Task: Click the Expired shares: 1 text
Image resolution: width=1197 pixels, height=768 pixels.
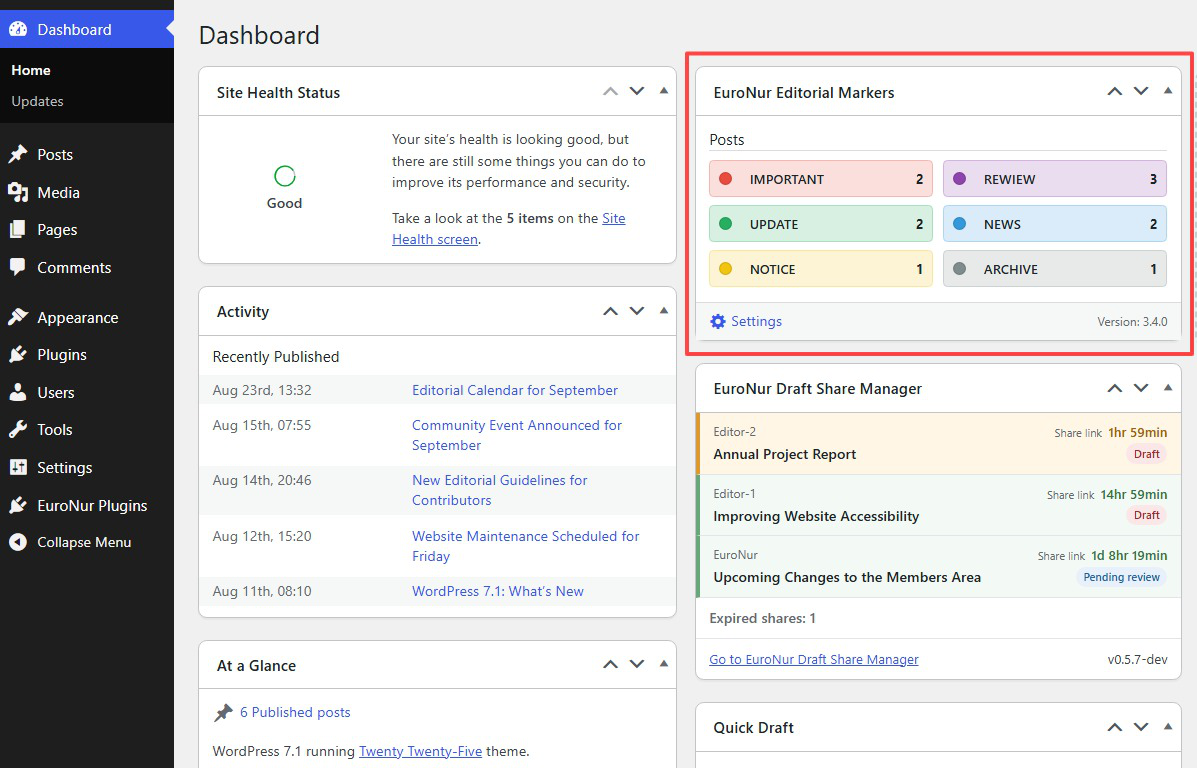Action: coord(762,618)
